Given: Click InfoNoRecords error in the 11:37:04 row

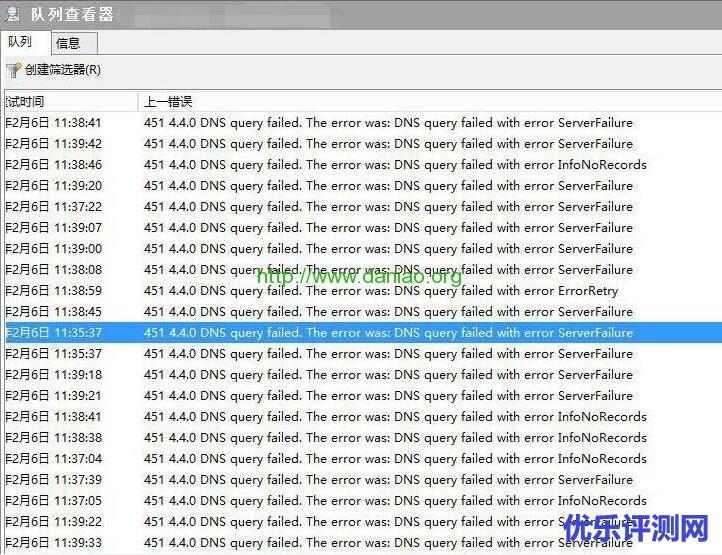Looking at the screenshot, I should (395, 459).
